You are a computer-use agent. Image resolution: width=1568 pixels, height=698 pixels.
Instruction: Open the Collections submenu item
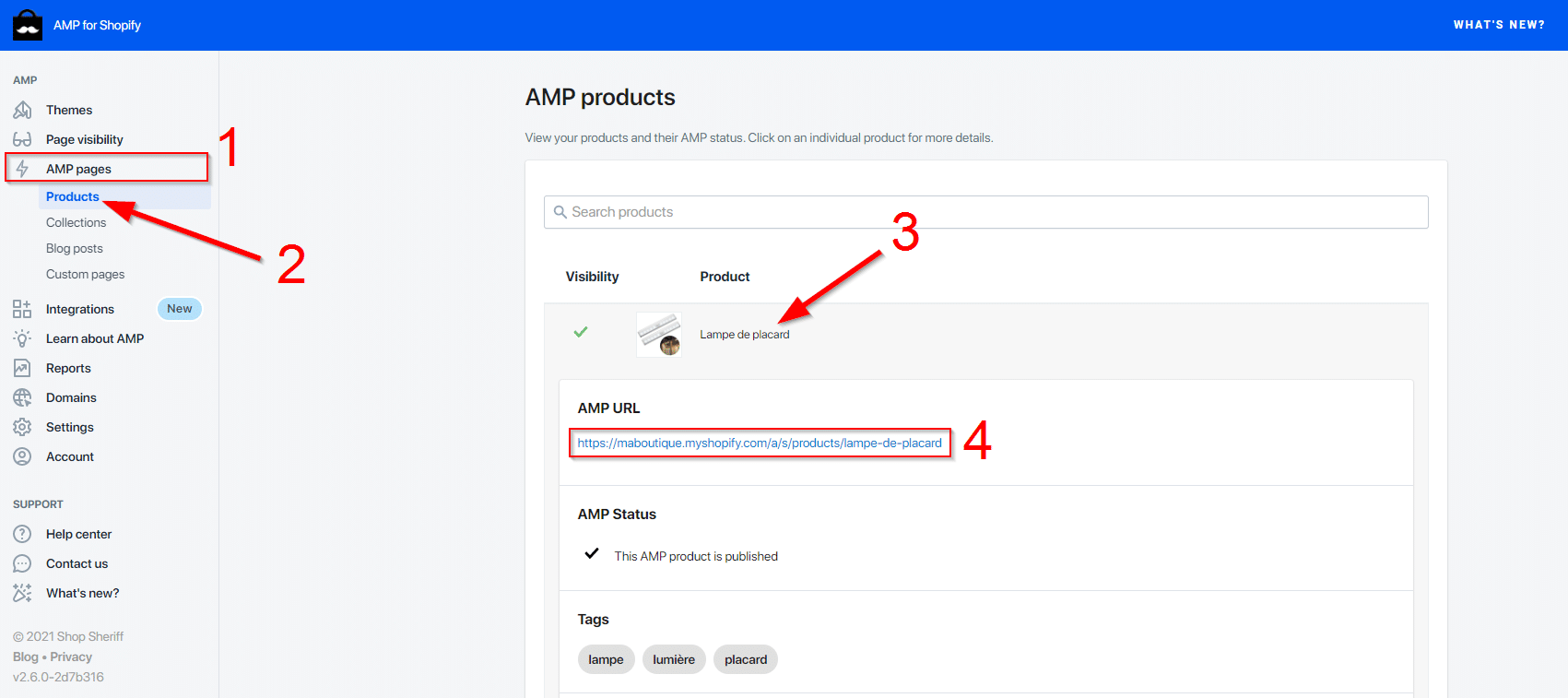click(76, 222)
